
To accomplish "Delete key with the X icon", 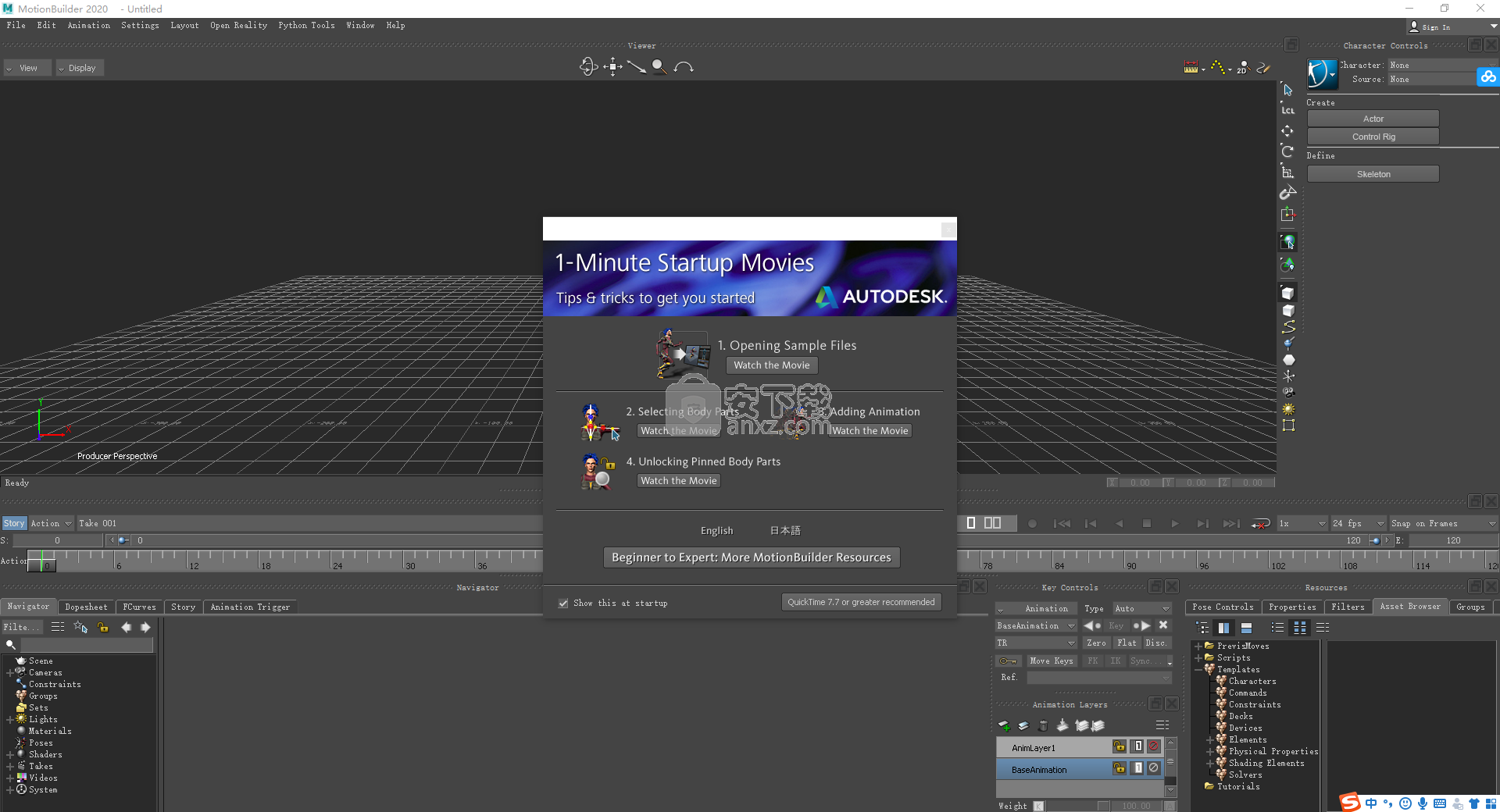I will coord(1163,625).
